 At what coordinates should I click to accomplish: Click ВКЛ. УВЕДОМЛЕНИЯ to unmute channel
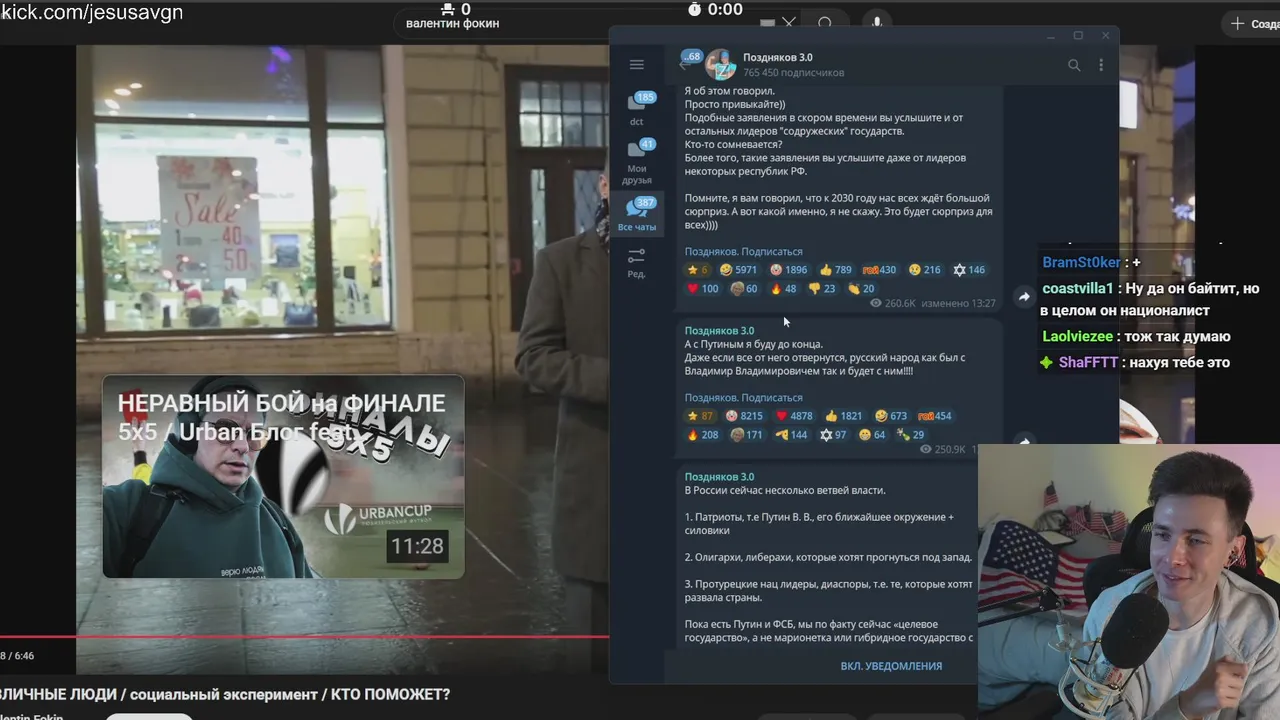(x=891, y=666)
